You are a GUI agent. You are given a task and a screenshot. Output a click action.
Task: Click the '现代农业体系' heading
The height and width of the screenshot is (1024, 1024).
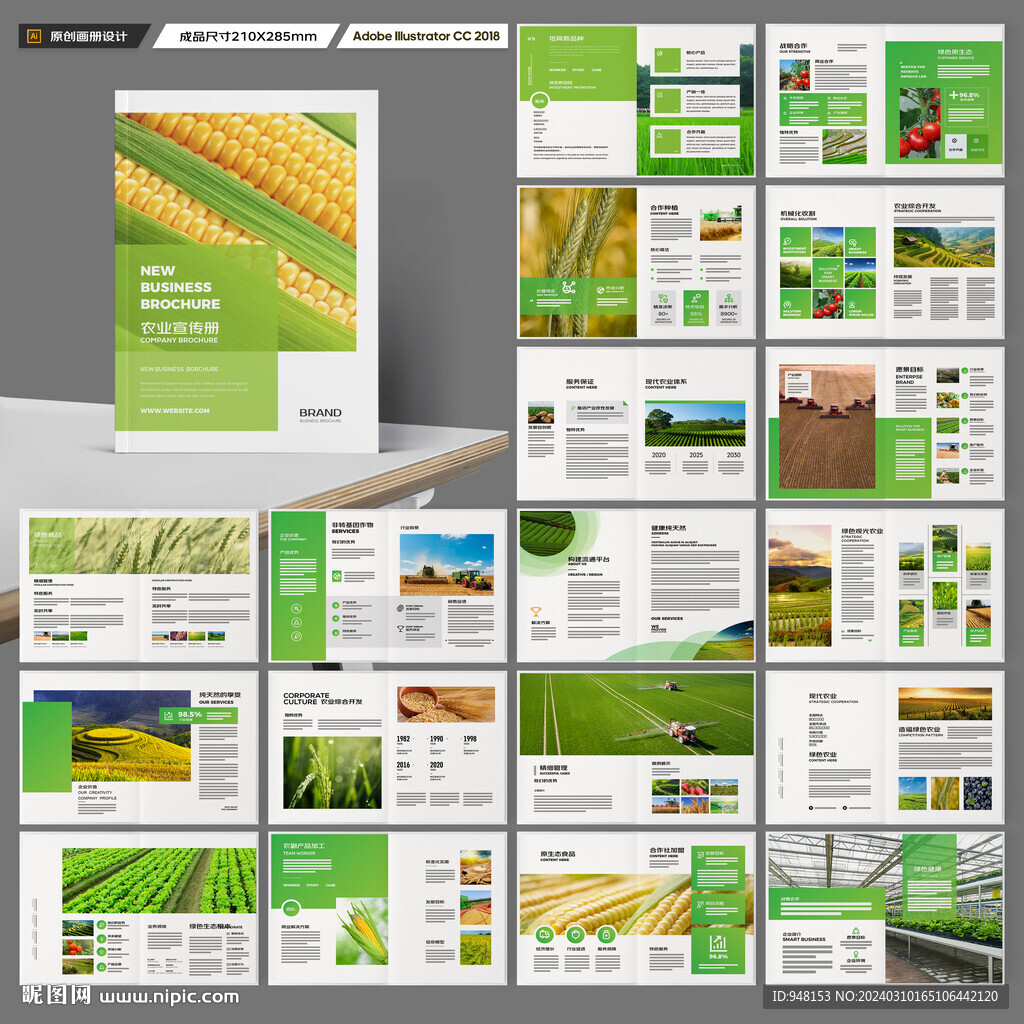666,381
